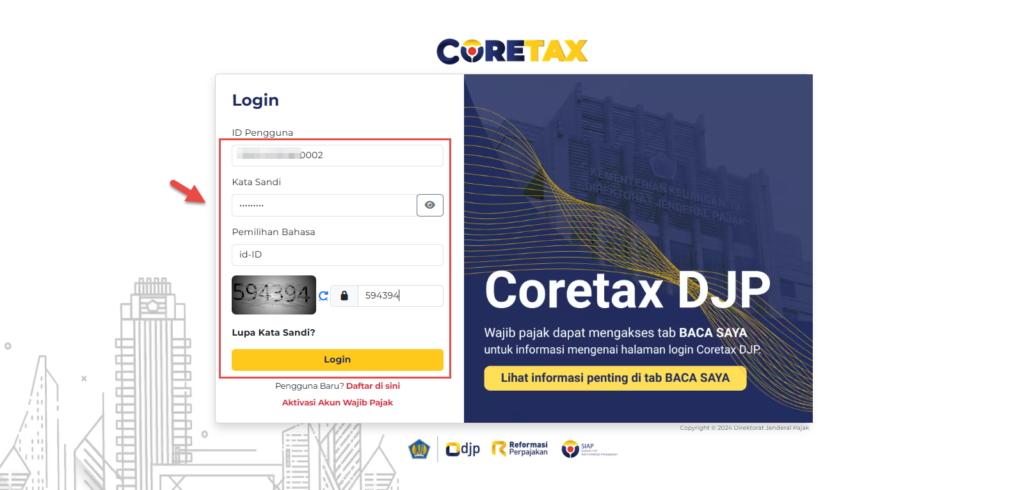Click Lihat informasi penting di tab BACA SAYA
Viewport: 1024px width, 490px height.
[615, 378]
